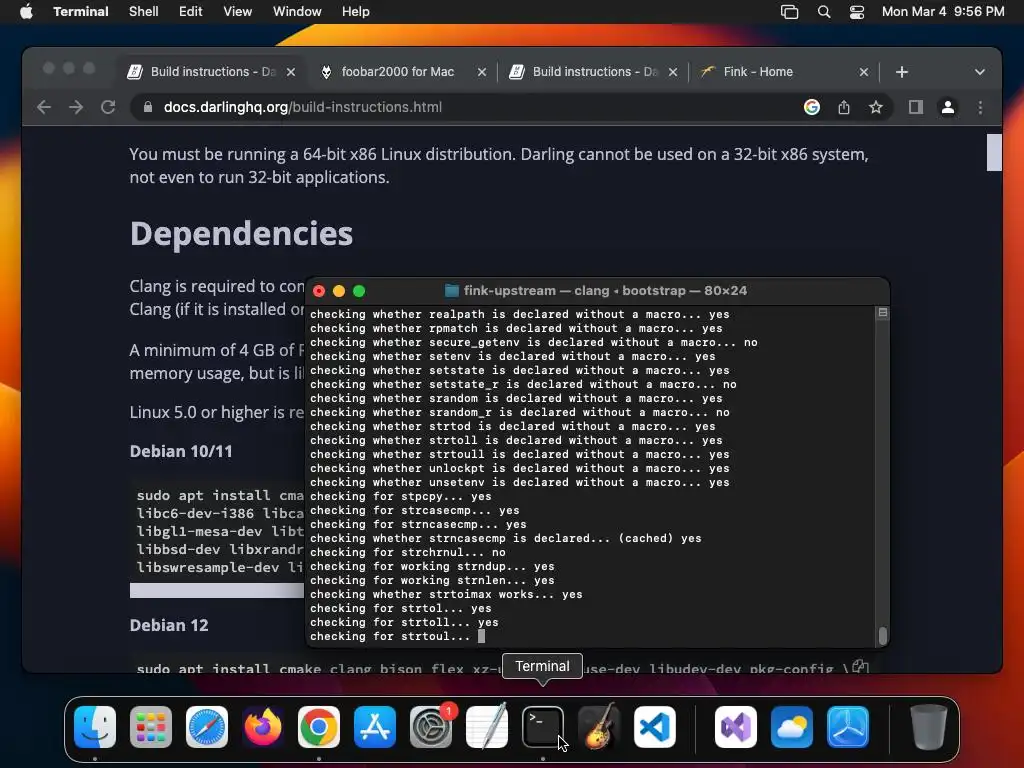
Task: Click the date and time in menu bar
Action: coord(943,12)
